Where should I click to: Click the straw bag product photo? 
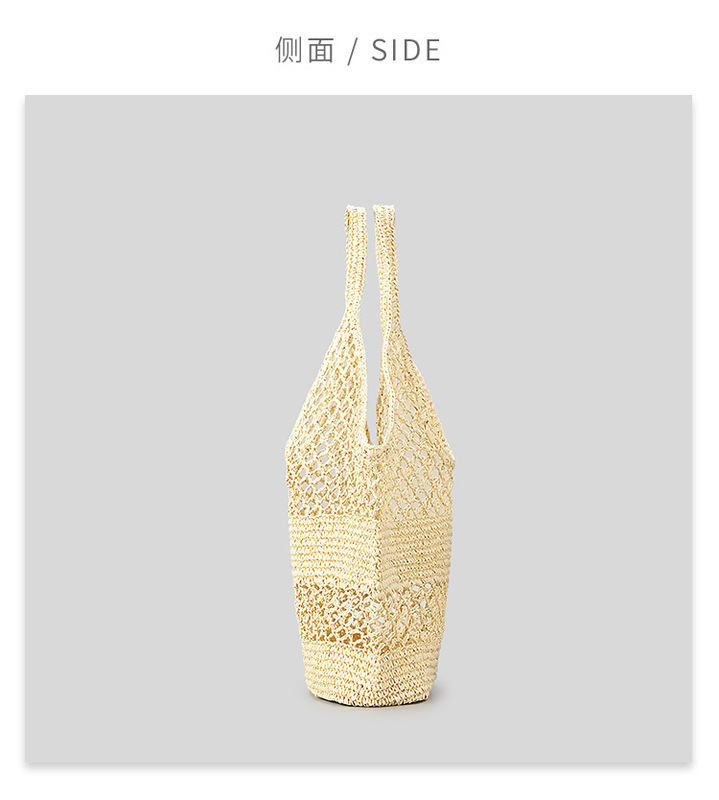pos(359,429)
